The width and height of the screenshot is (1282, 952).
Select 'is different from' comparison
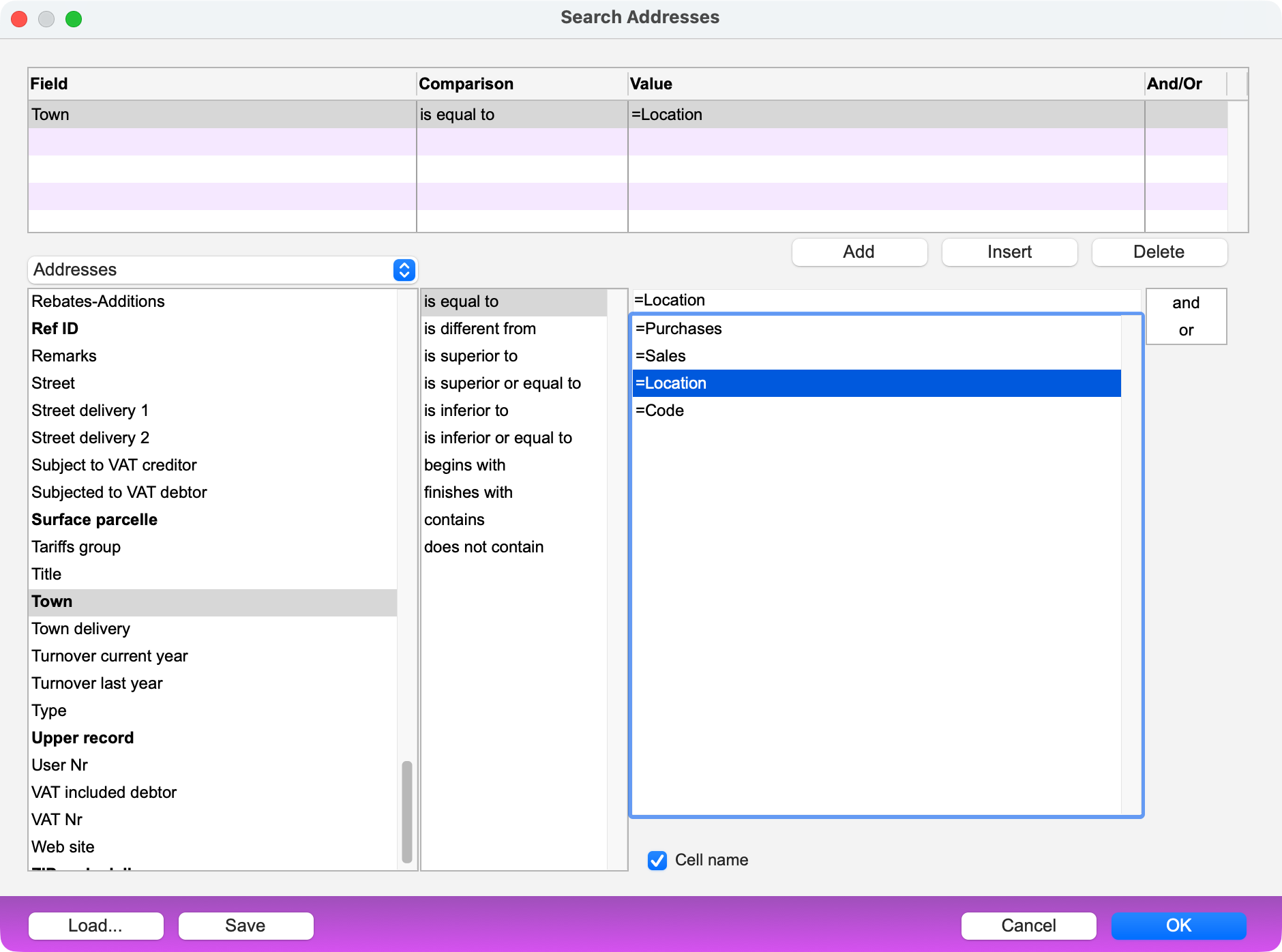point(479,329)
